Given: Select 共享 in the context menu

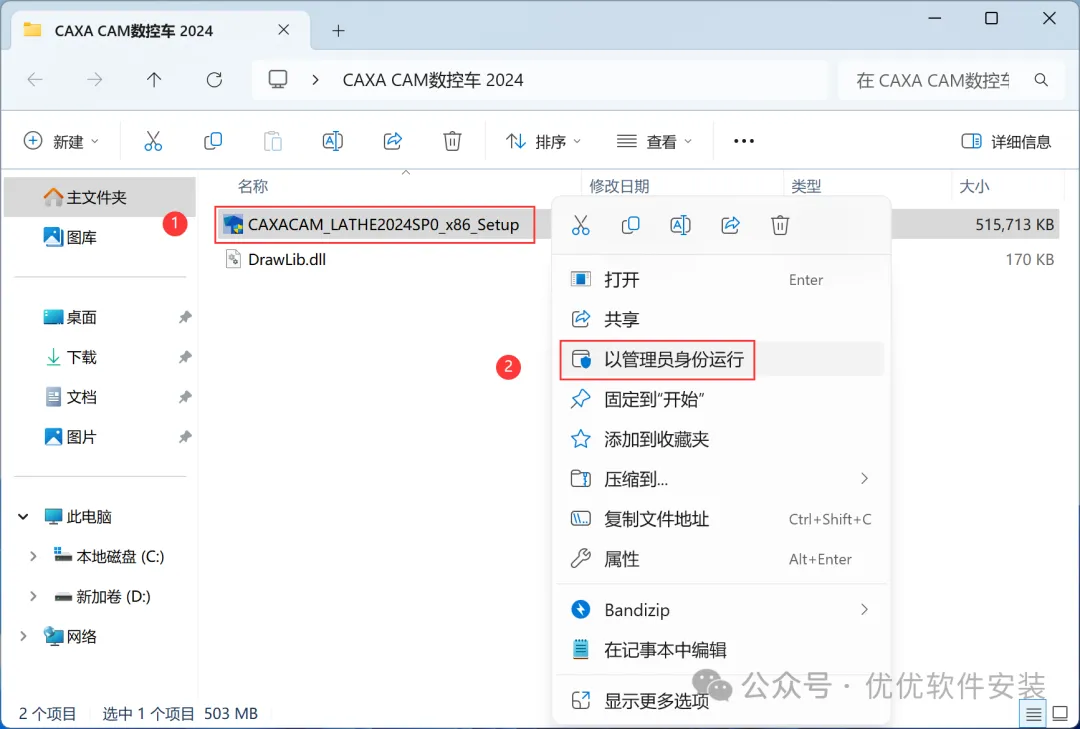Looking at the screenshot, I should tap(720, 319).
